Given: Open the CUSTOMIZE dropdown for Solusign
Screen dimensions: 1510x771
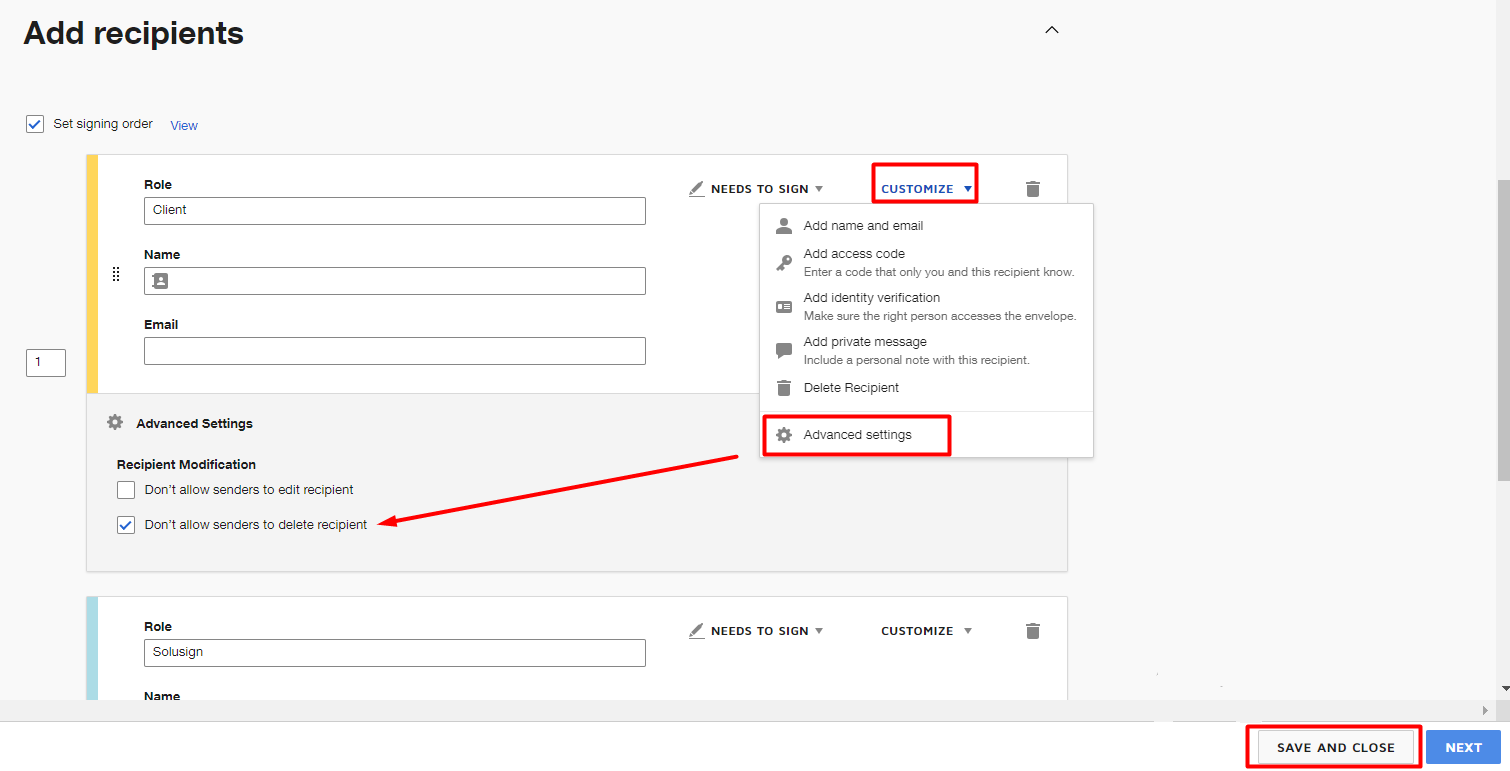Looking at the screenshot, I should tap(925, 630).
